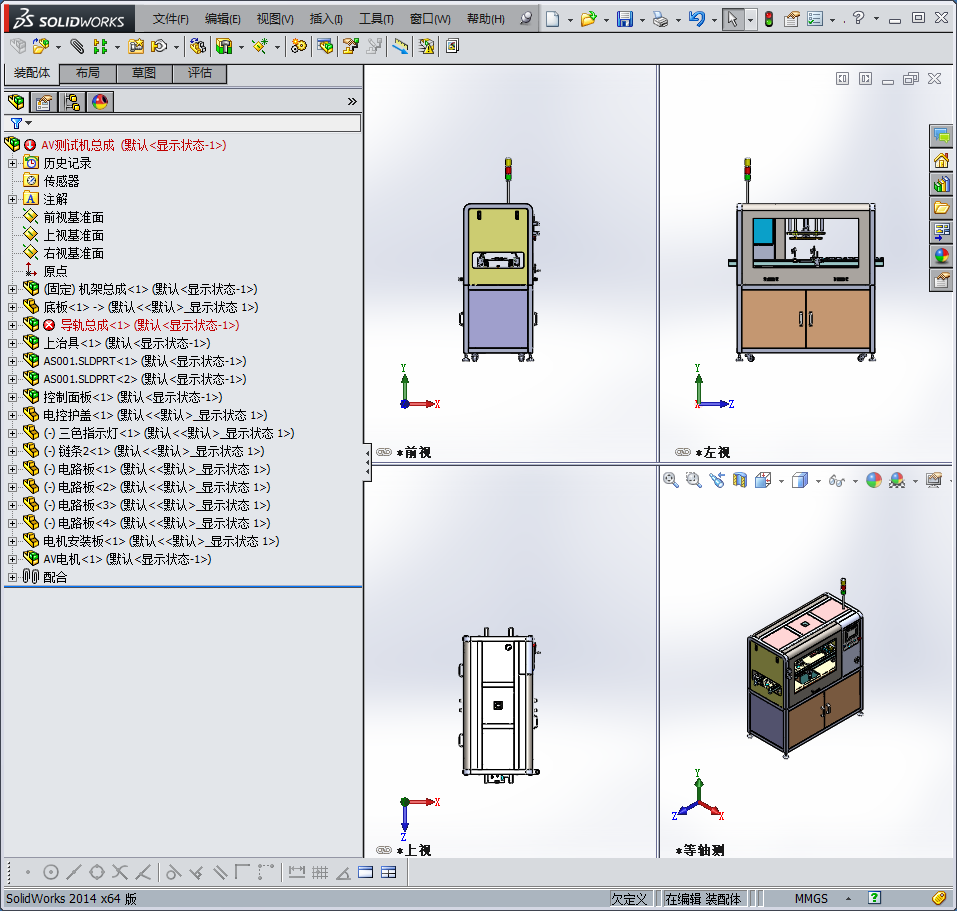Open the ConfigurationManager tab icon
957x911 pixels.
pyautogui.click(x=71, y=101)
